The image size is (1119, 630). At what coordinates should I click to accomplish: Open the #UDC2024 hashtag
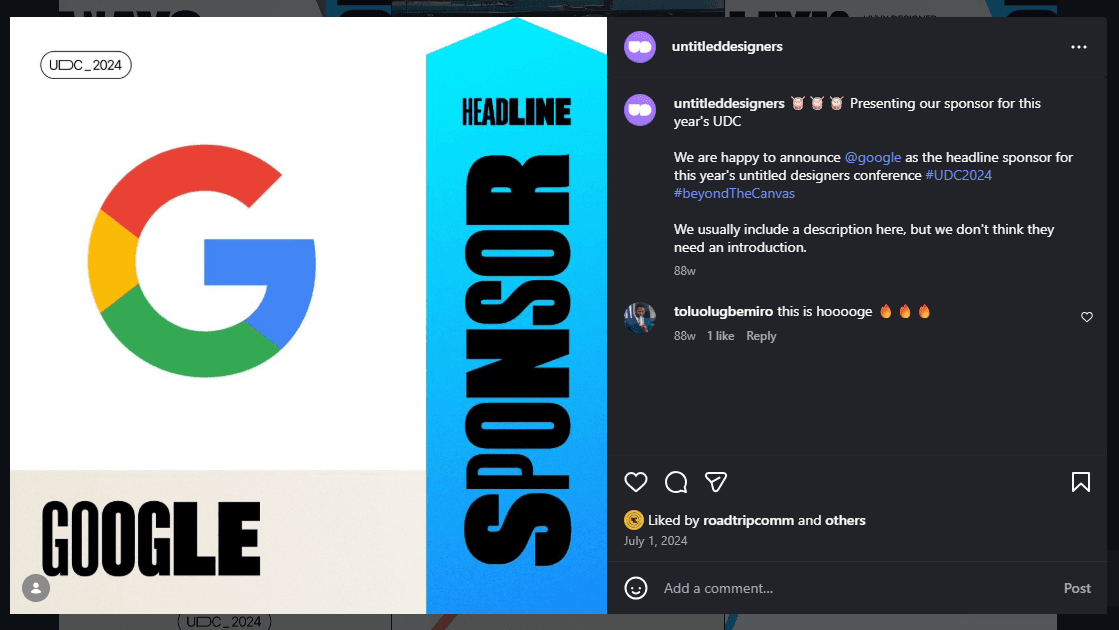pos(958,176)
